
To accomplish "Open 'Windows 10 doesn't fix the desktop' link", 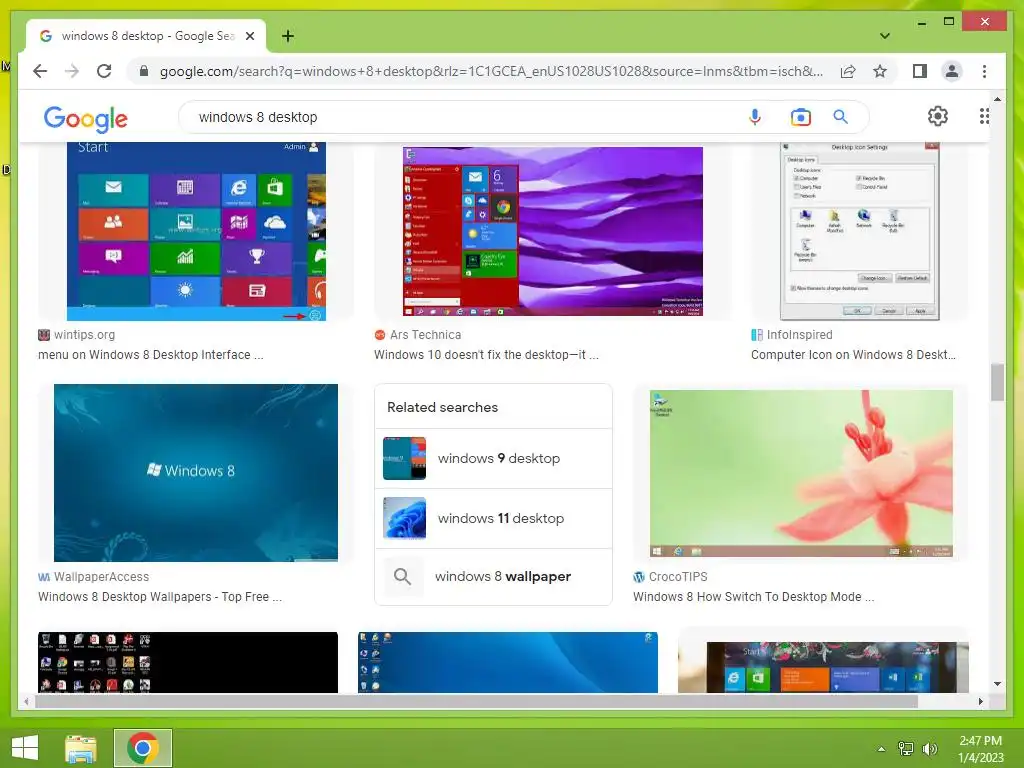I will point(486,355).
